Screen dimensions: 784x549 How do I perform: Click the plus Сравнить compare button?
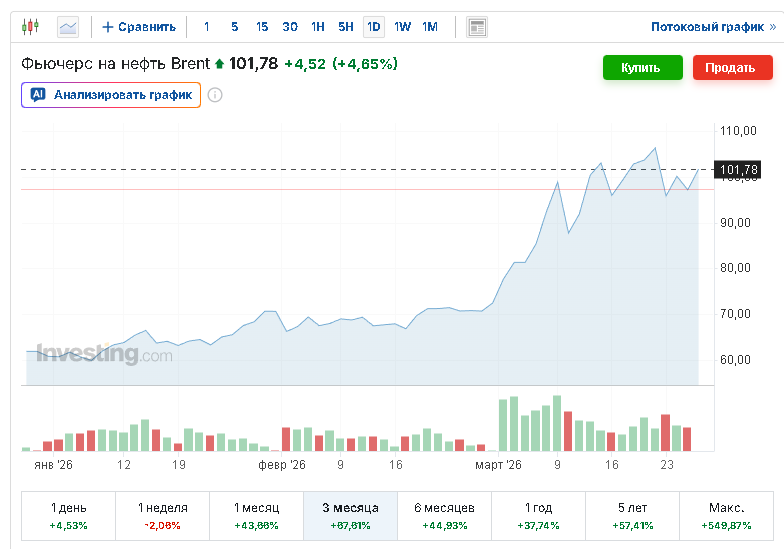pyautogui.click(x=139, y=27)
